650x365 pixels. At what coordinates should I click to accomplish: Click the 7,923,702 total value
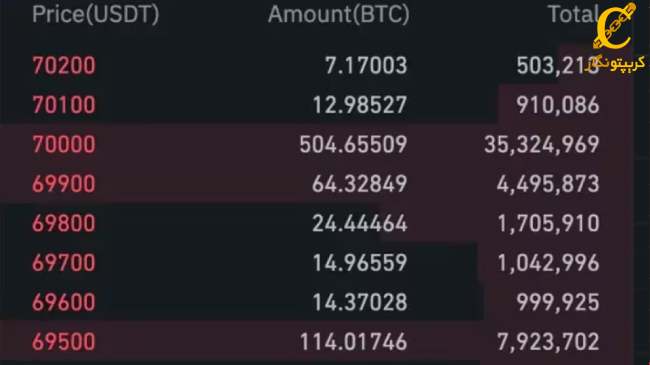[x=548, y=342]
